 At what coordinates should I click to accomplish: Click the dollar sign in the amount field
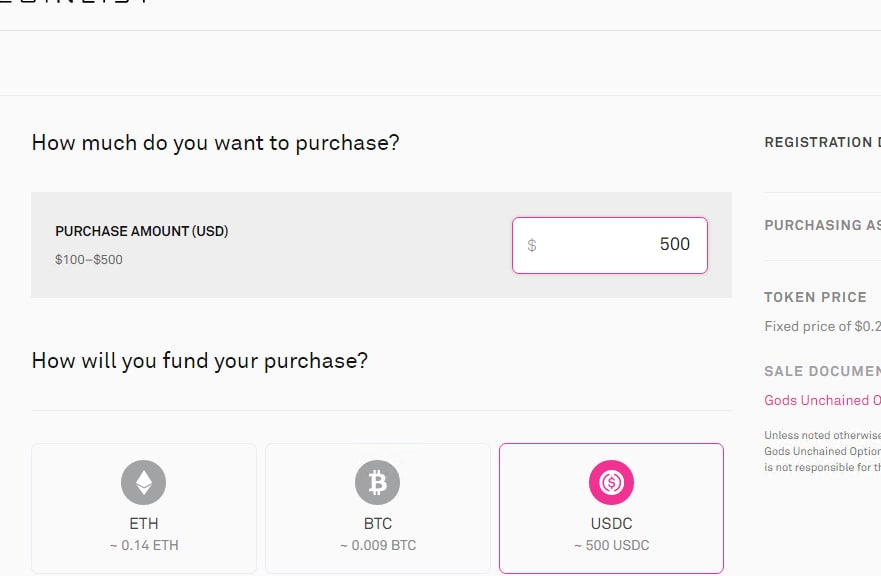click(532, 245)
